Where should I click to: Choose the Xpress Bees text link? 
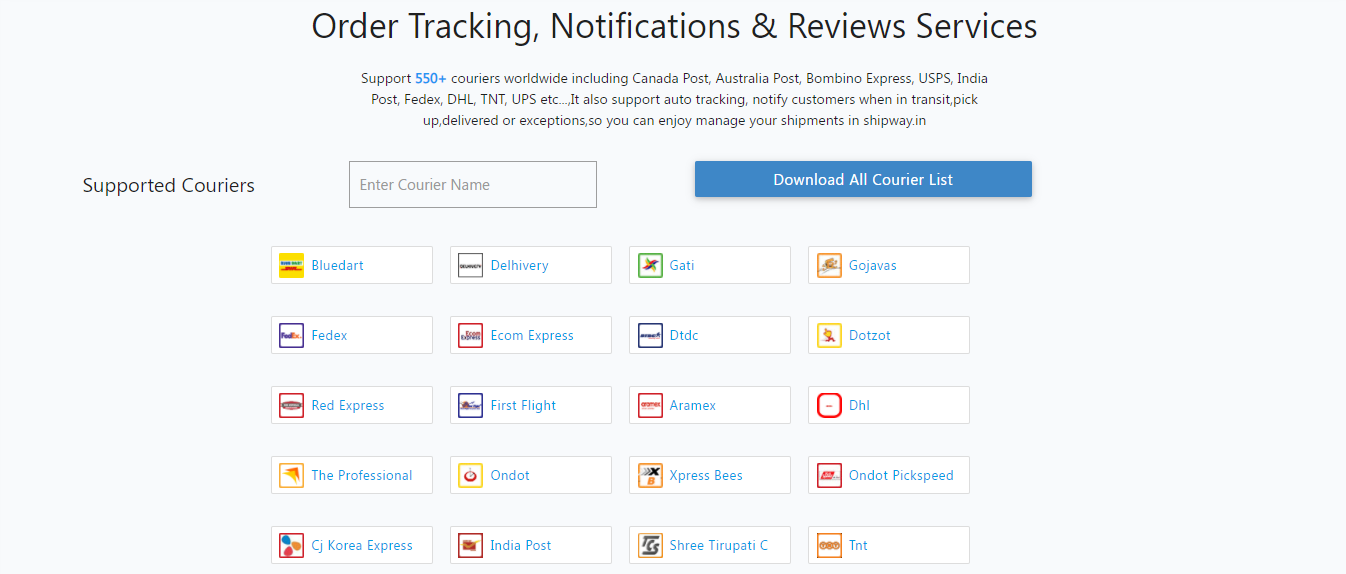point(706,475)
